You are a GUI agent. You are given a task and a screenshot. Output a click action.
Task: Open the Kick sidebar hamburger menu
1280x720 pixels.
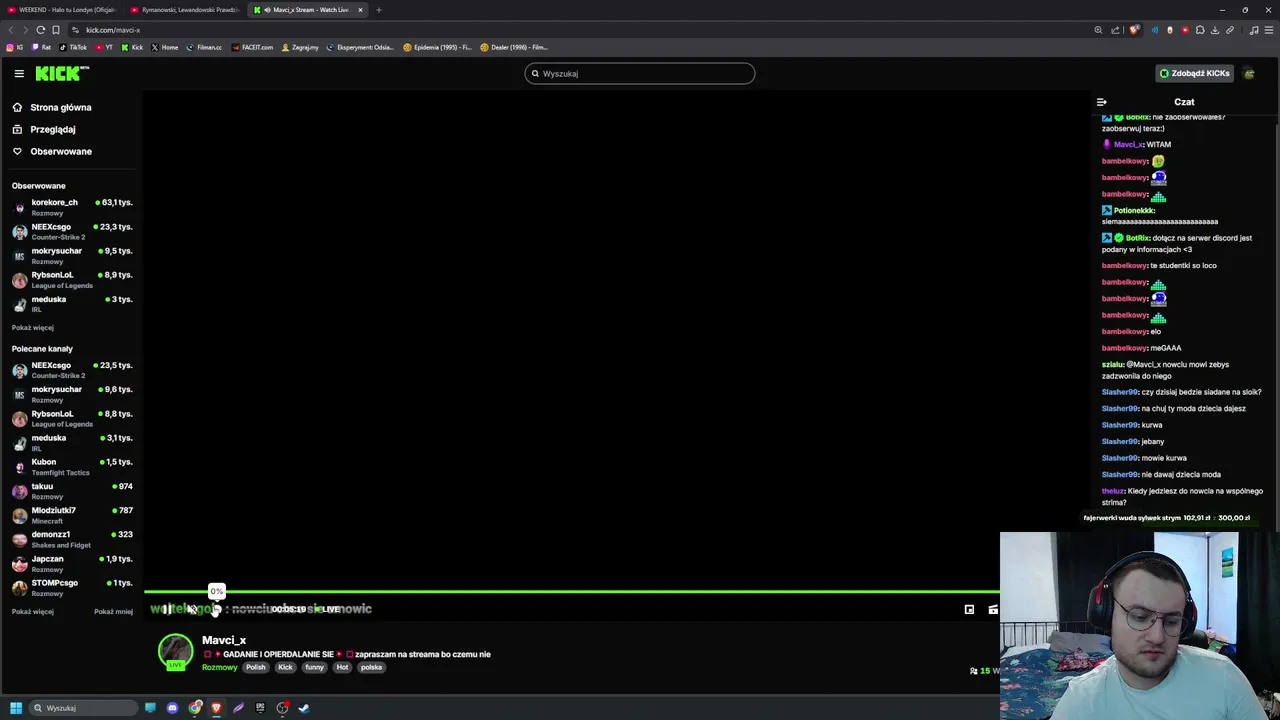18,73
